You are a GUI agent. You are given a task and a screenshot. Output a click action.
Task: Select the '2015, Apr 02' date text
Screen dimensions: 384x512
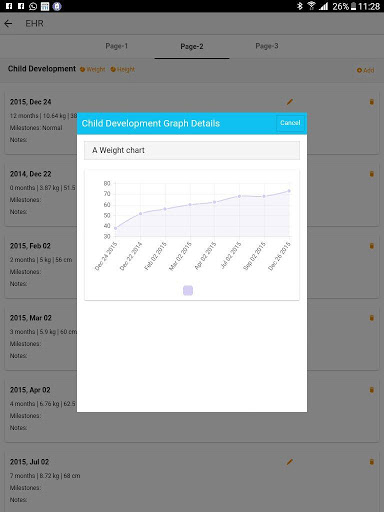coord(30,390)
